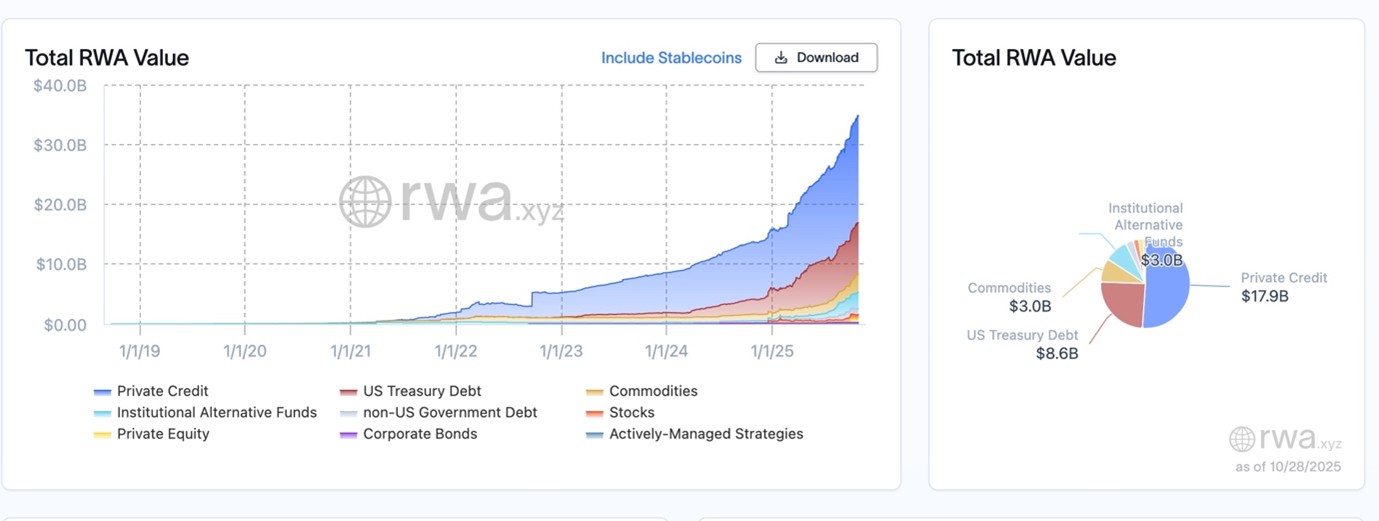Toggle Private Credit legend series
Screen dimensions: 1379x521
pyautogui.click(x=162, y=391)
